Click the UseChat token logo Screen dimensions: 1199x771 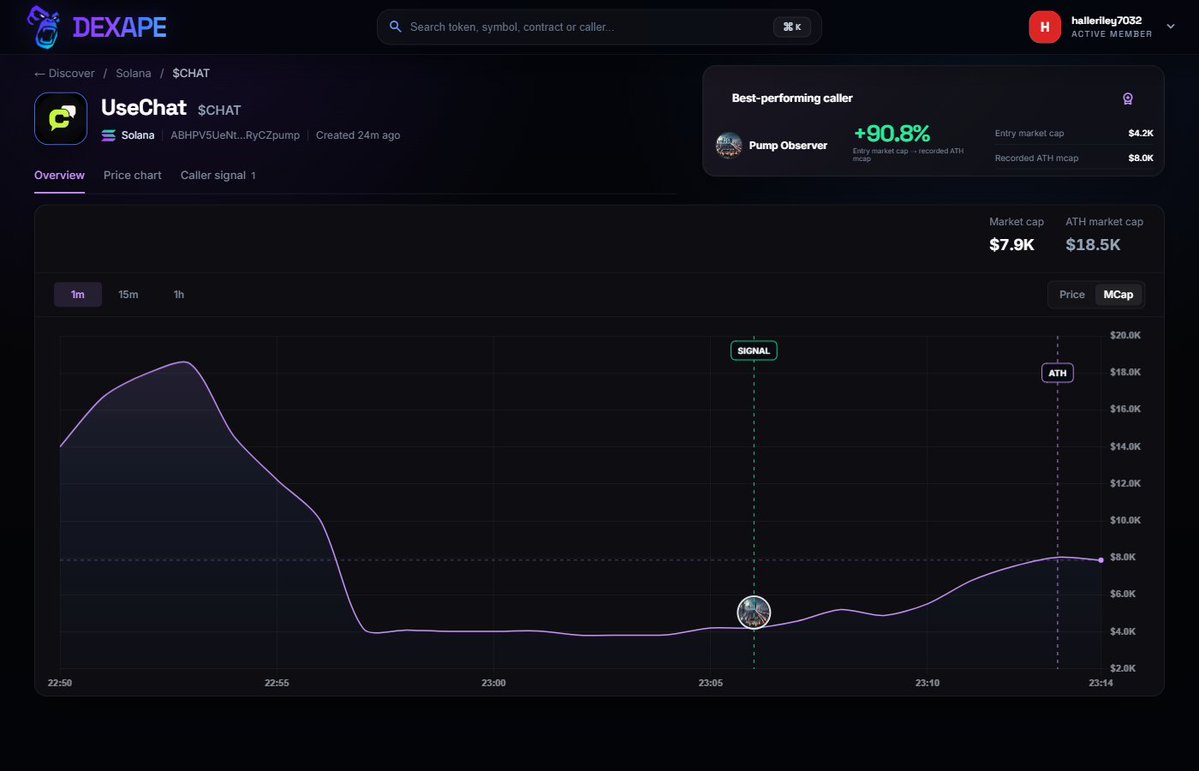tap(60, 119)
